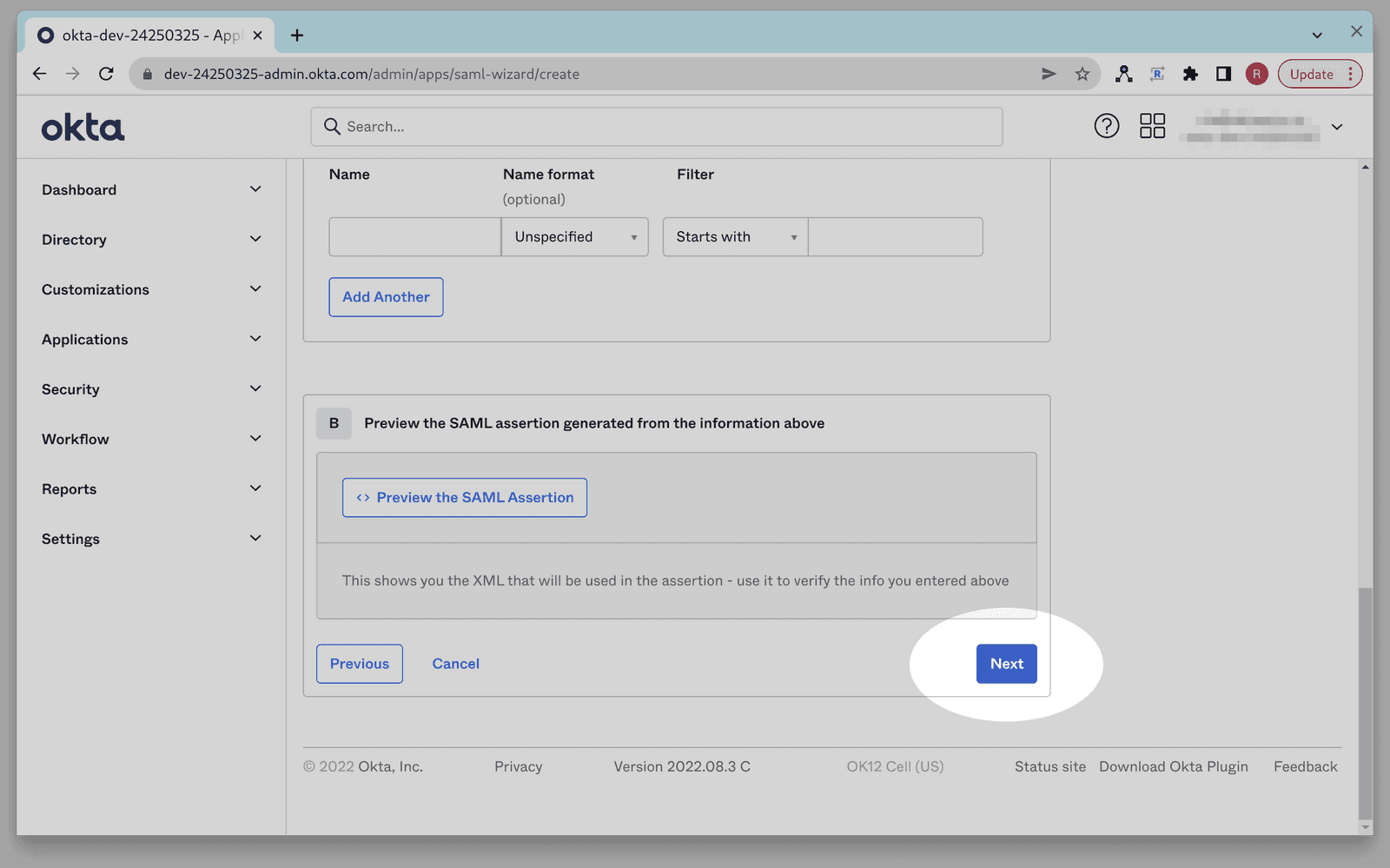
Task: Open the apps grid icon
Action: (1152, 126)
